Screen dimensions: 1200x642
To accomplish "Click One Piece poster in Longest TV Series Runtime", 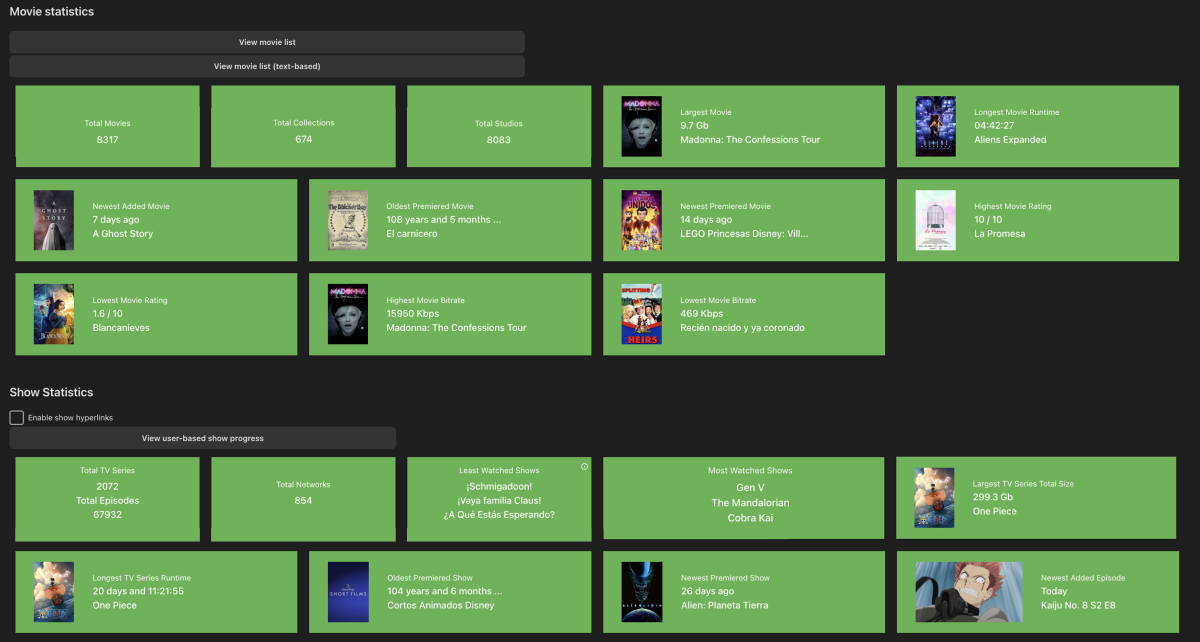I will [54, 591].
